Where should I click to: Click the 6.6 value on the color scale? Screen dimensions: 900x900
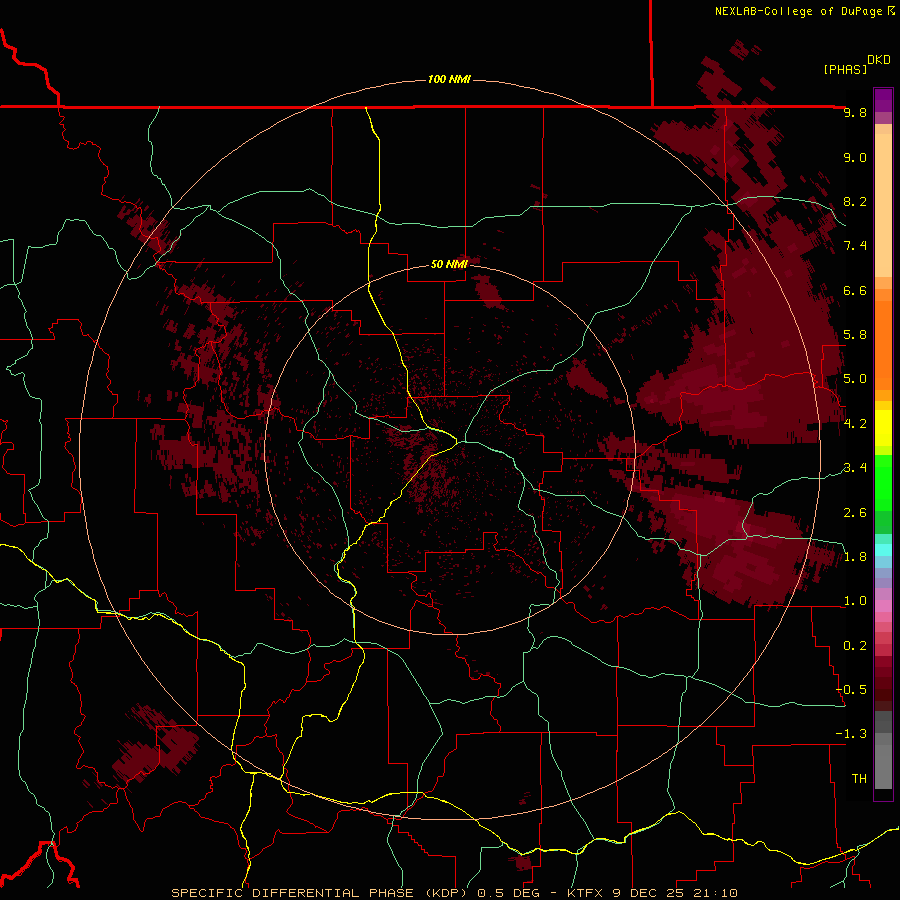855,290
